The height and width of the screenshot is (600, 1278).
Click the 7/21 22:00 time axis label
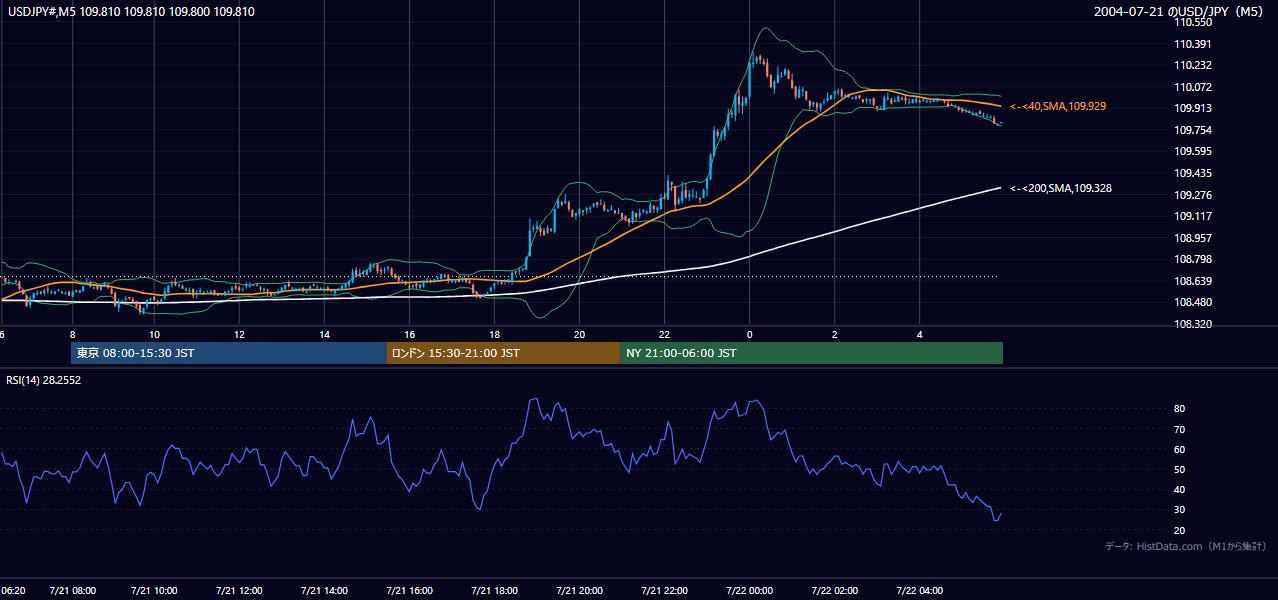665,591
